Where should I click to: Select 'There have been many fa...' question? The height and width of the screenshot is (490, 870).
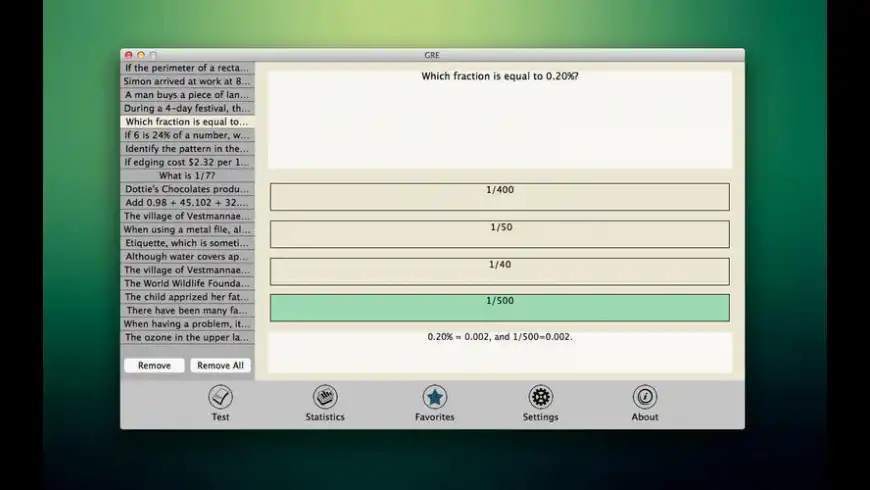click(188, 310)
